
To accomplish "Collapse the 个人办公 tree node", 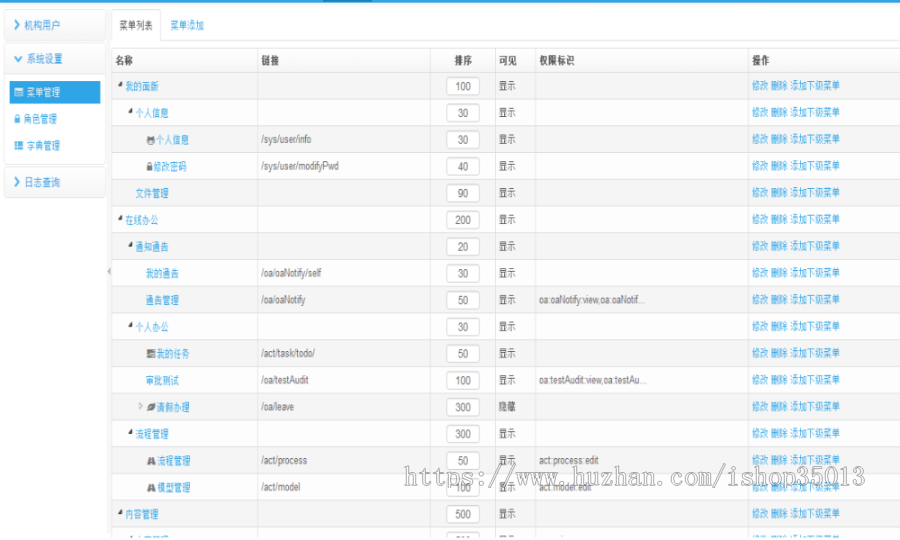I will [x=130, y=325].
